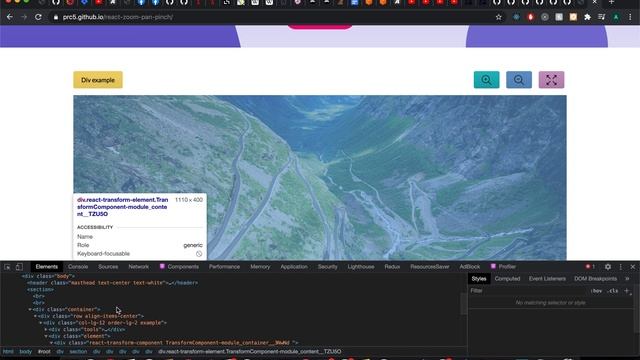The image size is (640, 360).
Task: Close the DevTools panel
Action: (633, 267)
